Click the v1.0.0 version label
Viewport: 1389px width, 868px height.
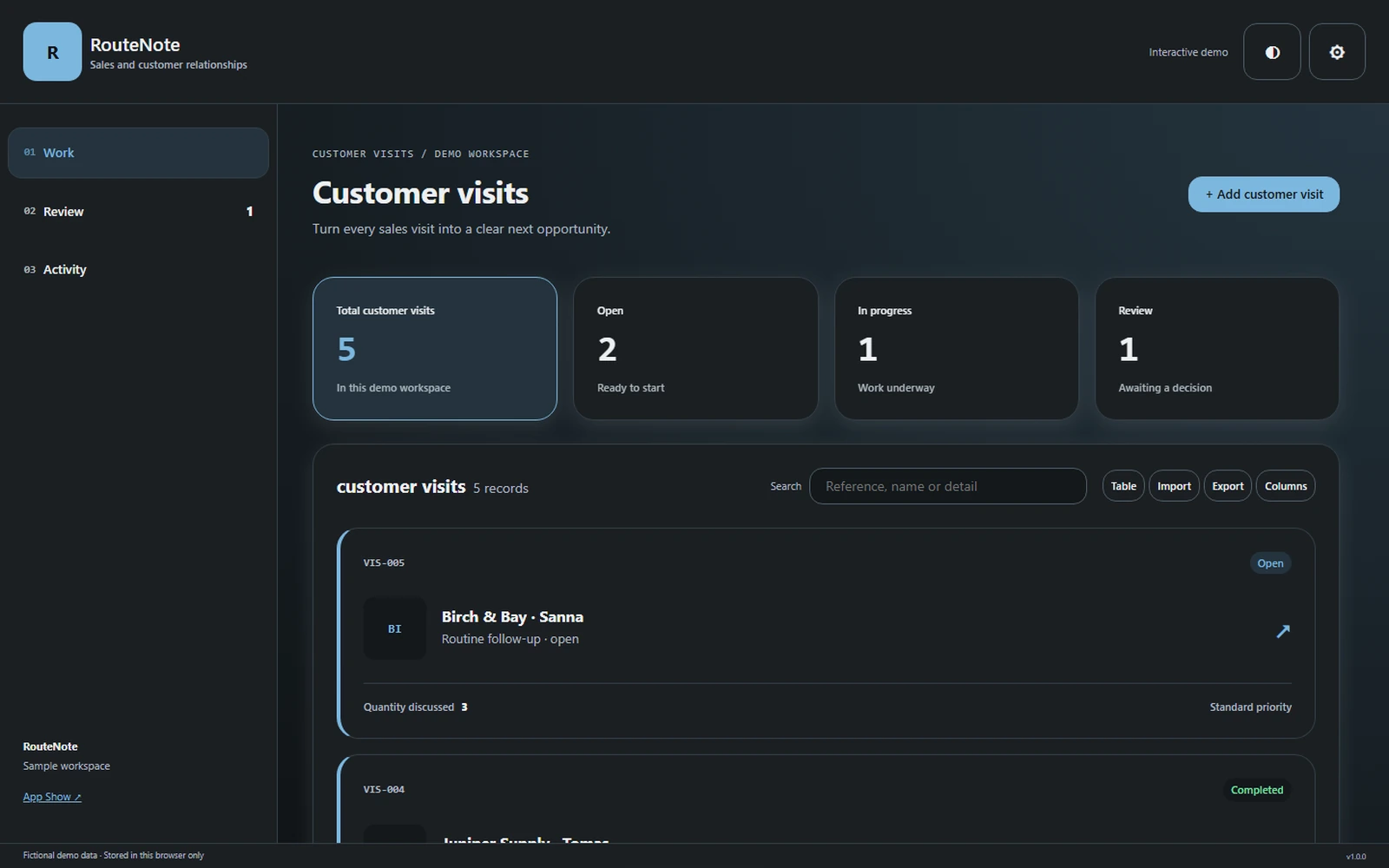[x=1355, y=857]
